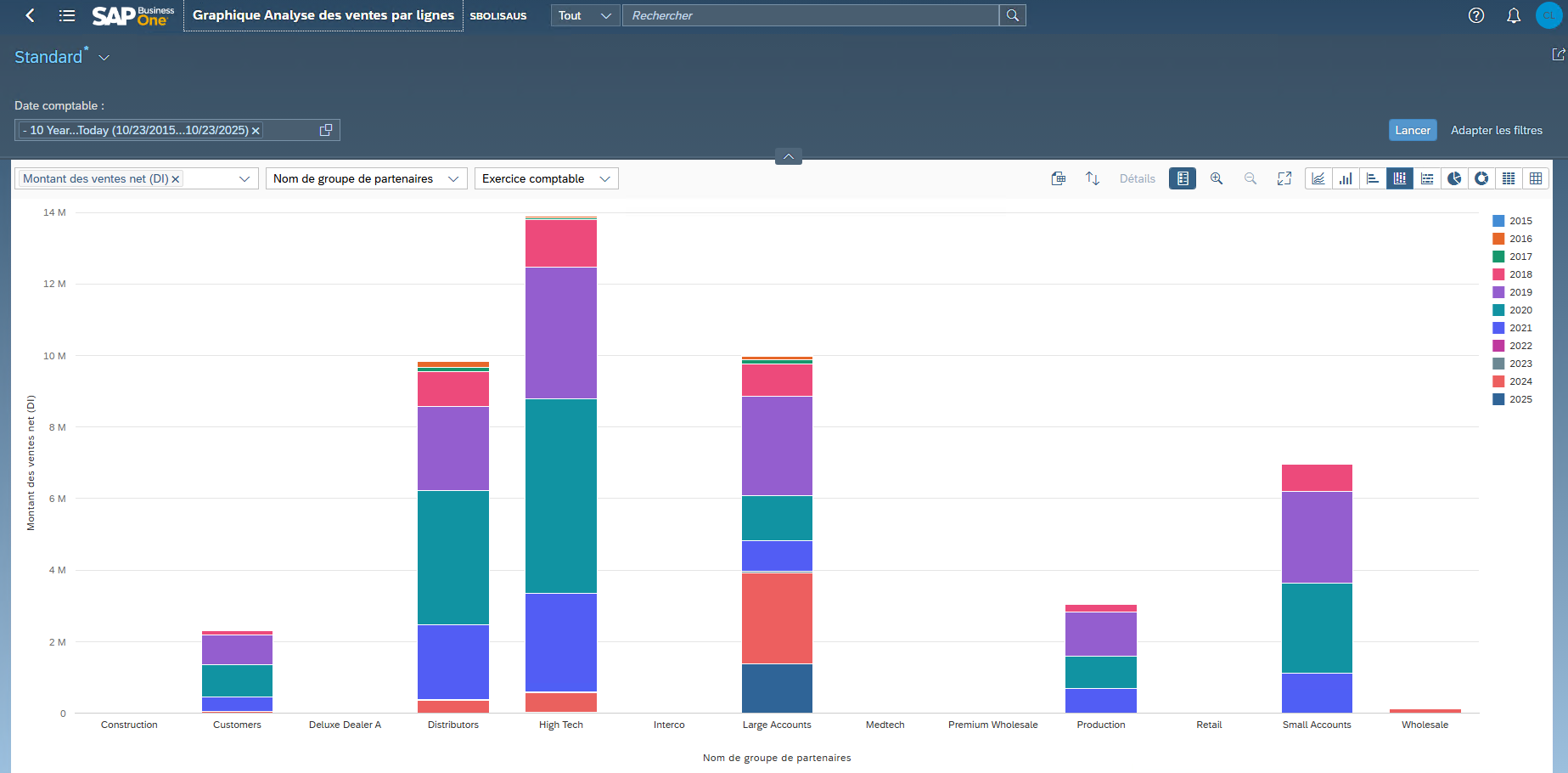Open the main navigation menu
The width and height of the screenshot is (1568, 773).
(67, 15)
